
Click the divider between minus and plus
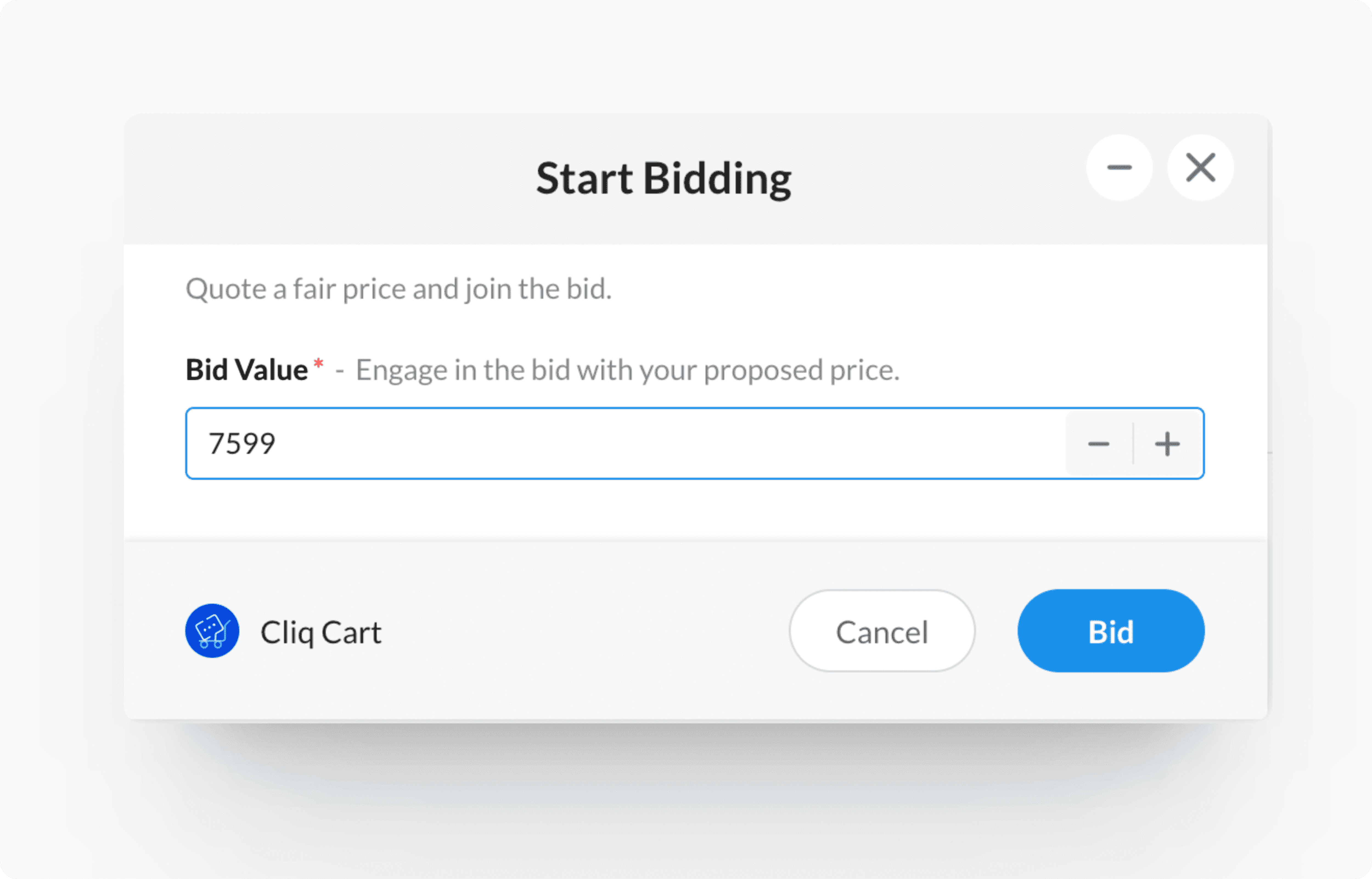[1133, 443]
